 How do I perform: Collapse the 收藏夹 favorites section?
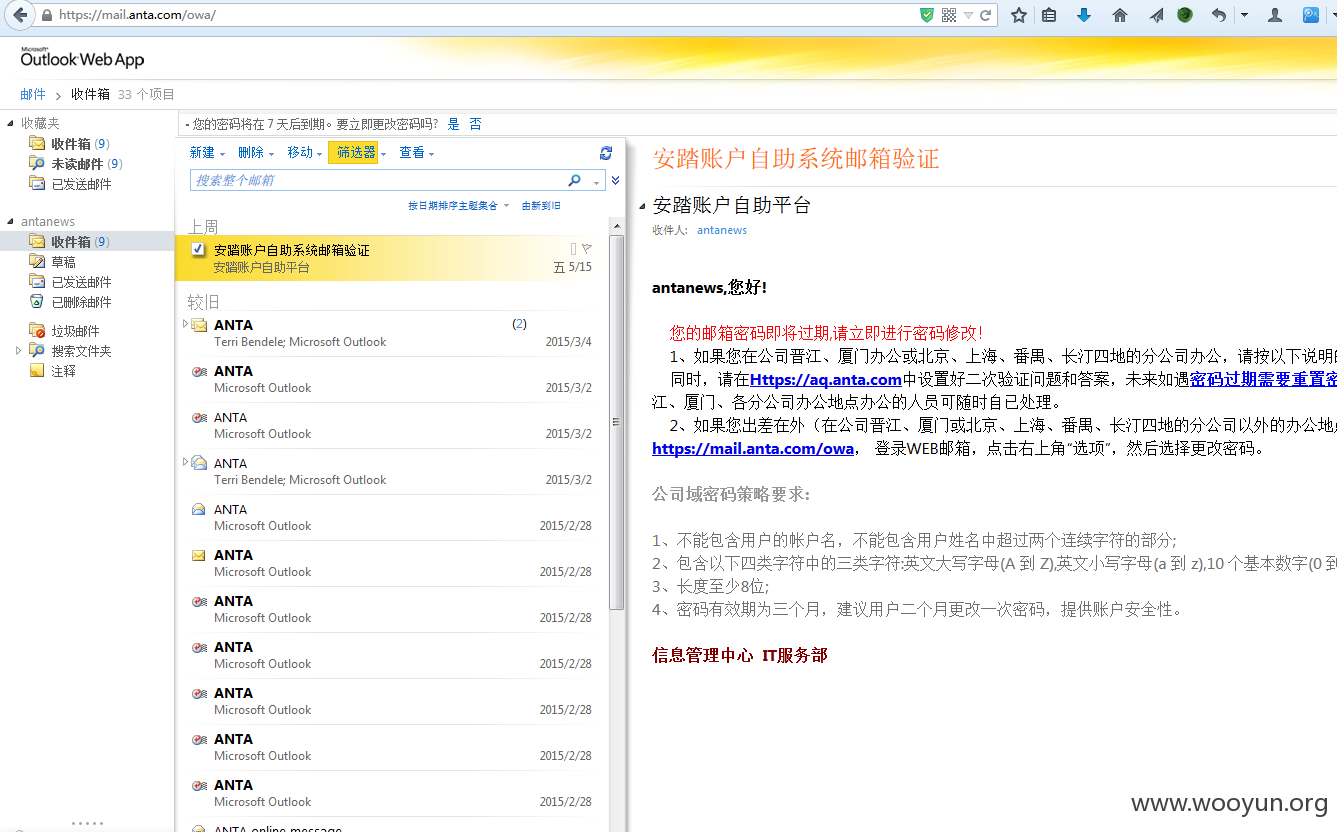[11, 123]
